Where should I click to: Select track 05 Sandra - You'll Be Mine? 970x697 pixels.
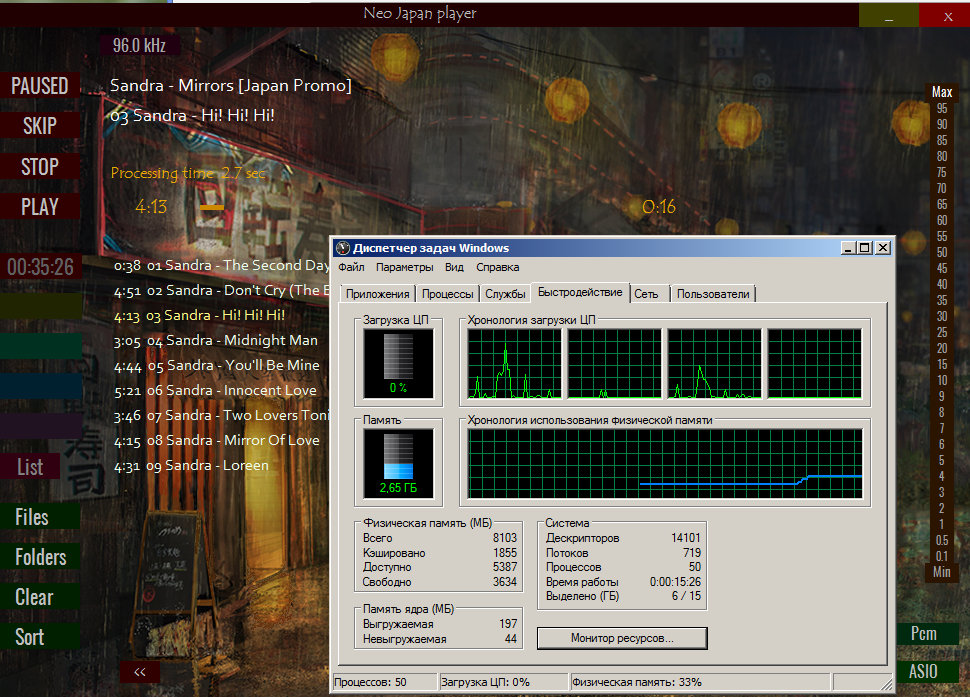pos(217,366)
